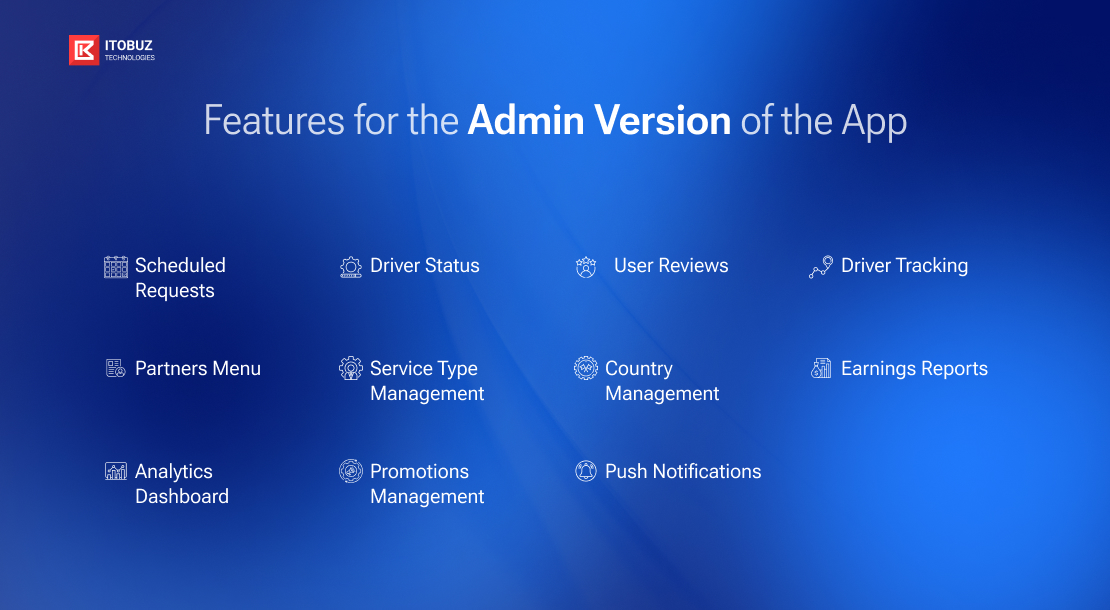Viewport: 1110px width, 610px height.
Task: Select the 'Driver Status' label
Action: point(425,265)
